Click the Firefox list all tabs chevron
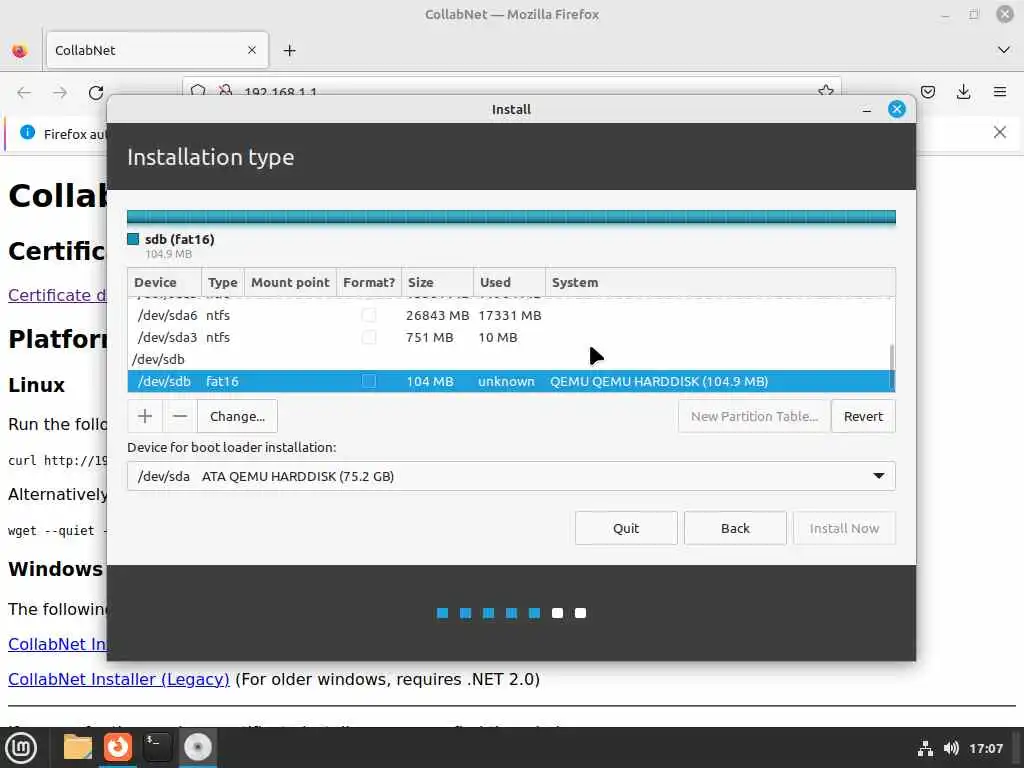 coord(1004,50)
